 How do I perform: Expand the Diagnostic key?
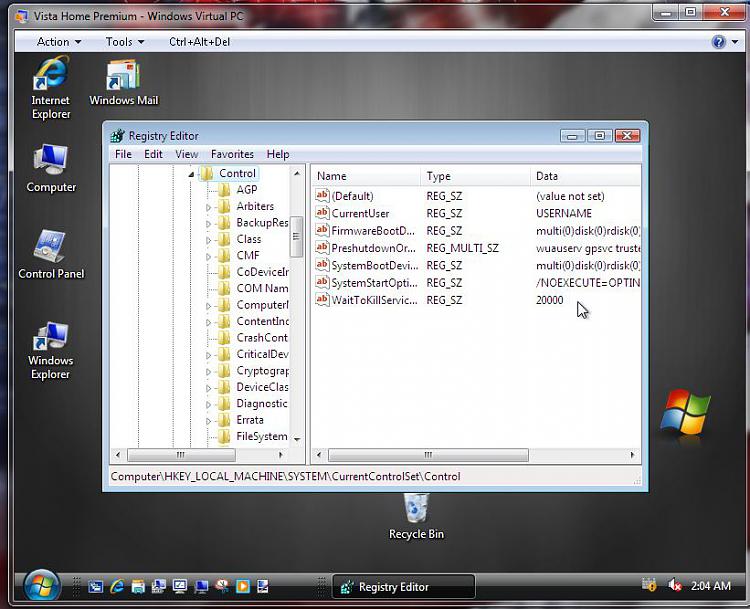209,404
